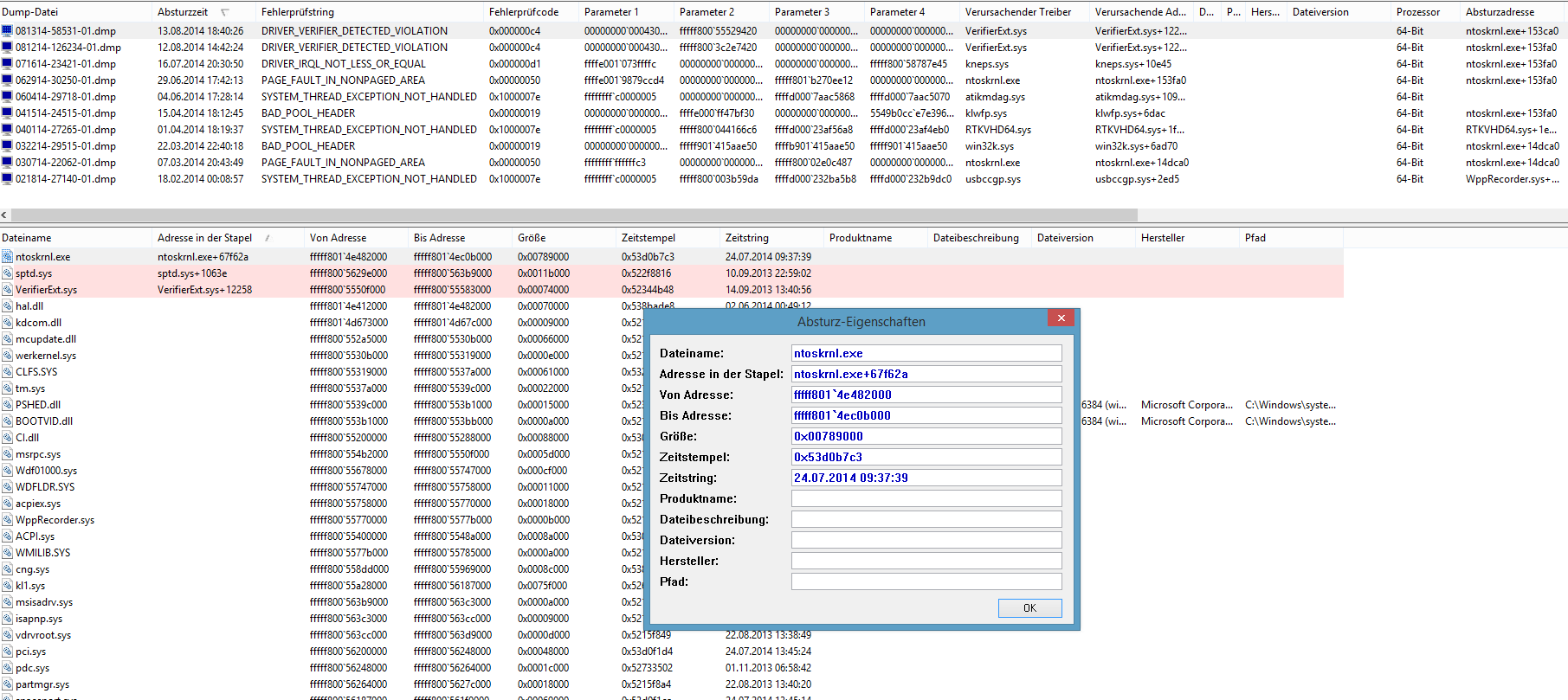Click the mcupdate.dll module icon
Image resolution: width=1568 pixels, height=700 pixels.
(7, 338)
